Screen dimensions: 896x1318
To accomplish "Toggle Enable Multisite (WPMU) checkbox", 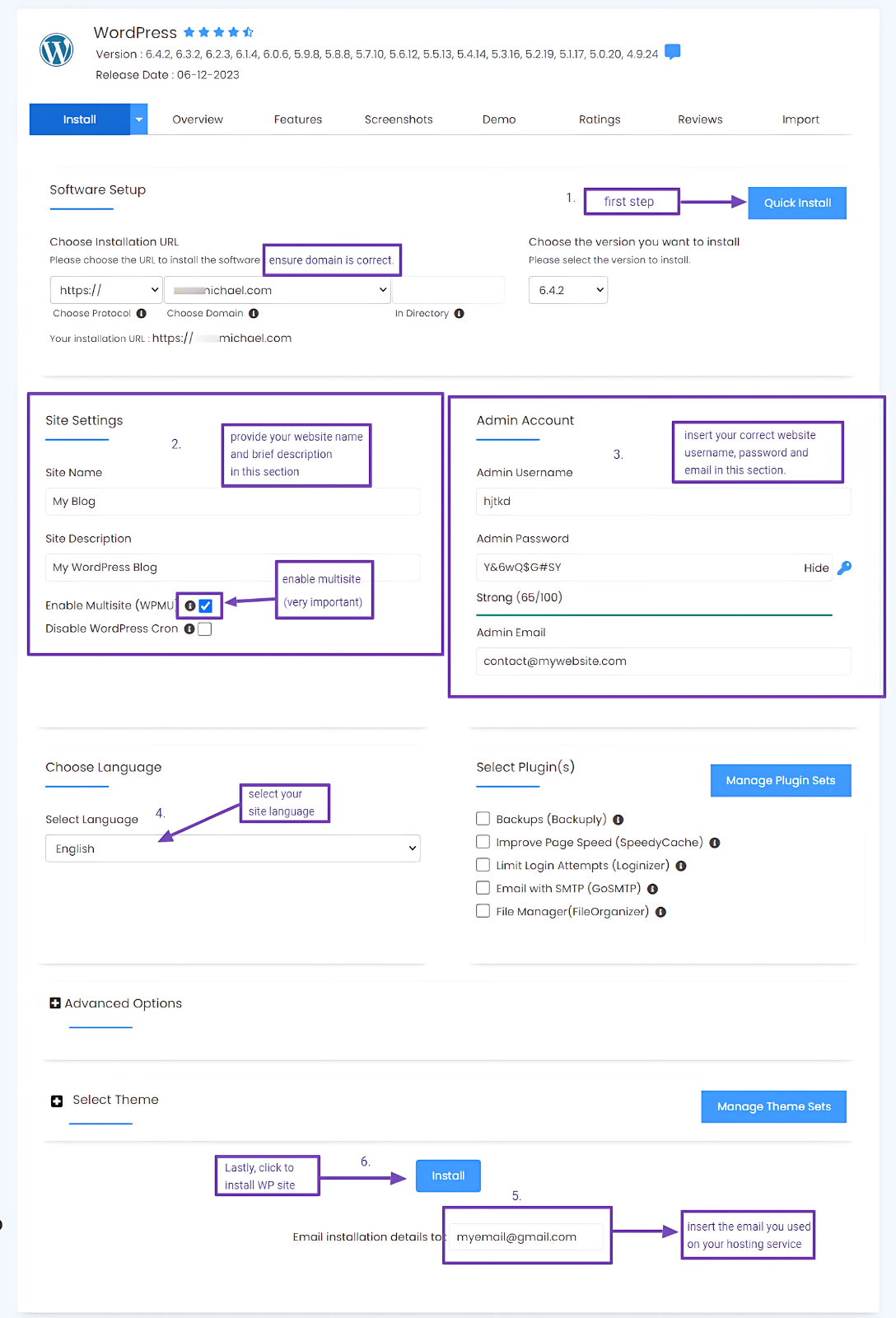I will [206, 605].
